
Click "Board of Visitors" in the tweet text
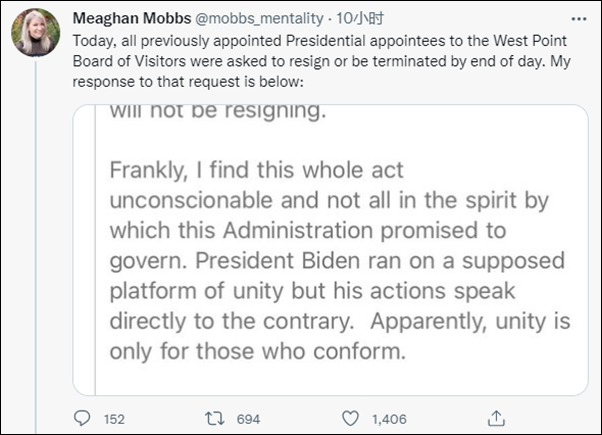pyautogui.click(x=126, y=60)
